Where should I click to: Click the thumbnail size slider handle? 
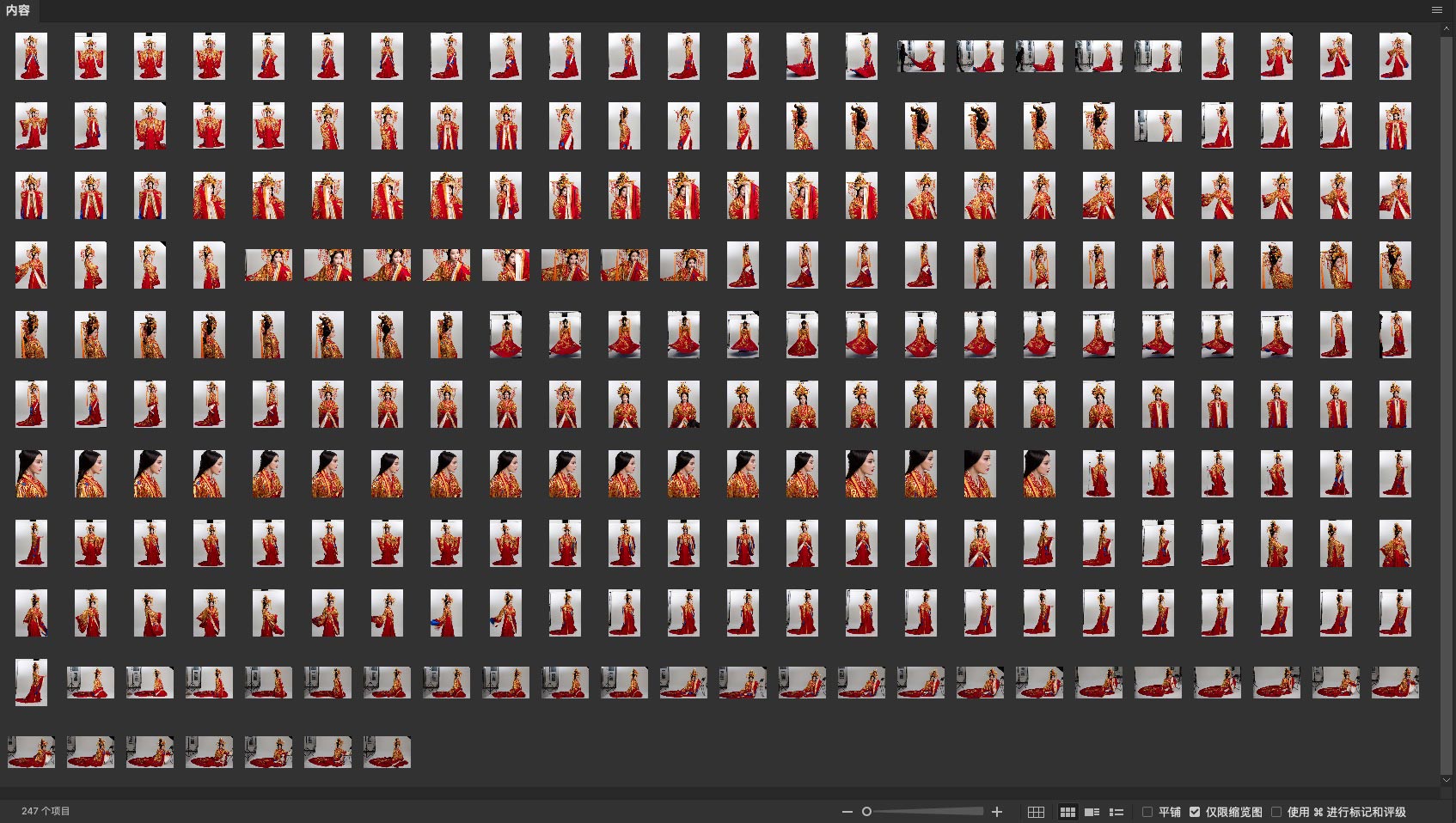point(866,812)
